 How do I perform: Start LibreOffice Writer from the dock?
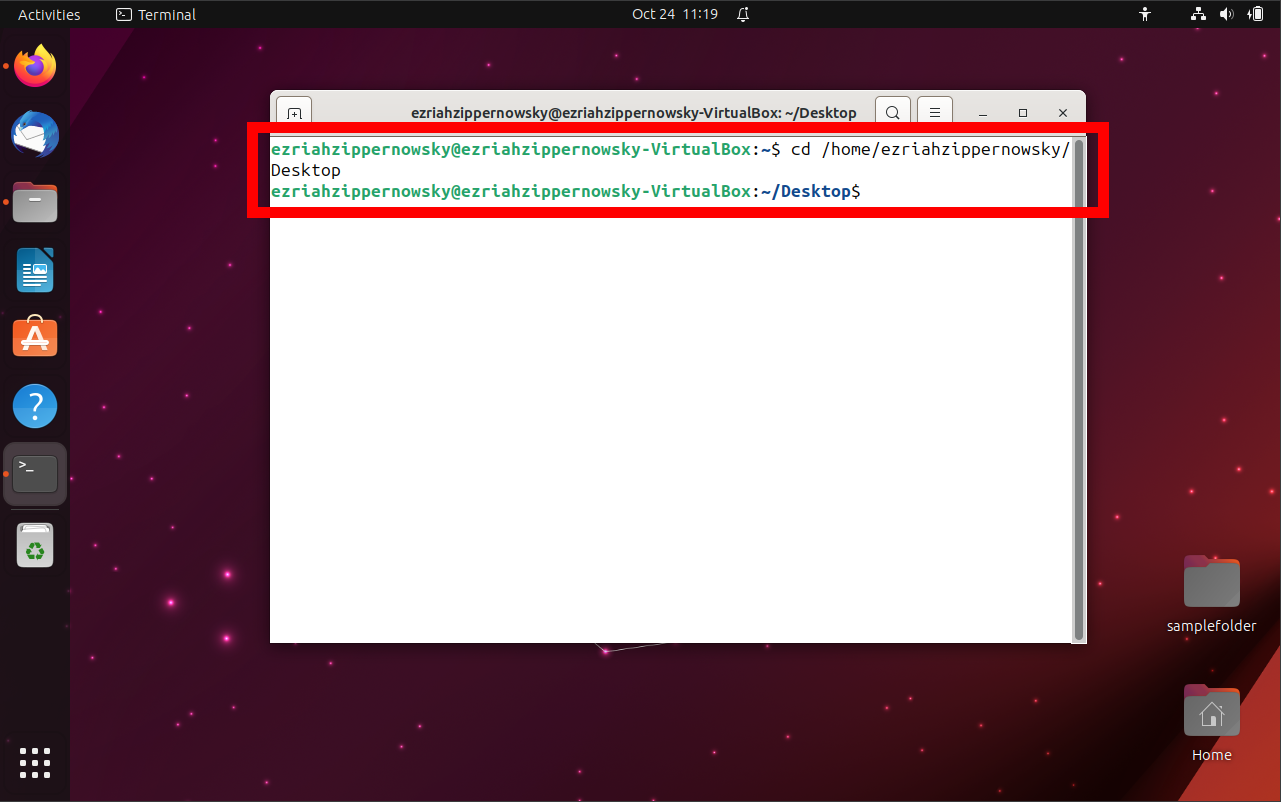tap(35, 270)
